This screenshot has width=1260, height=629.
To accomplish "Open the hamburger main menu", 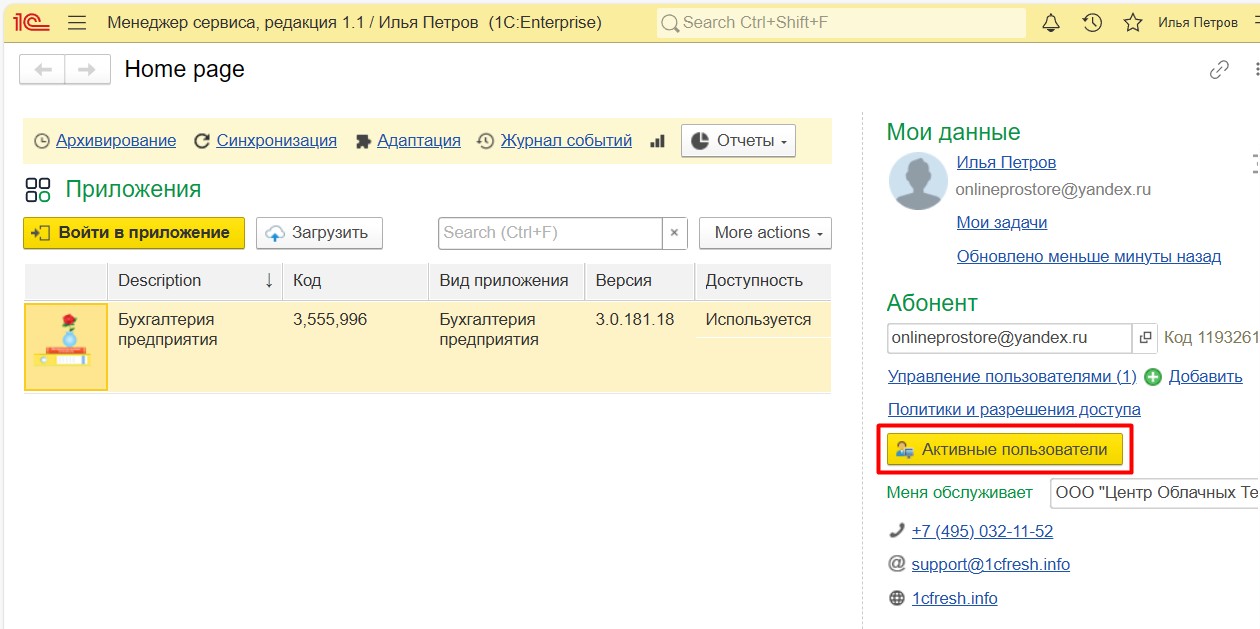I will tap(77, 22).
